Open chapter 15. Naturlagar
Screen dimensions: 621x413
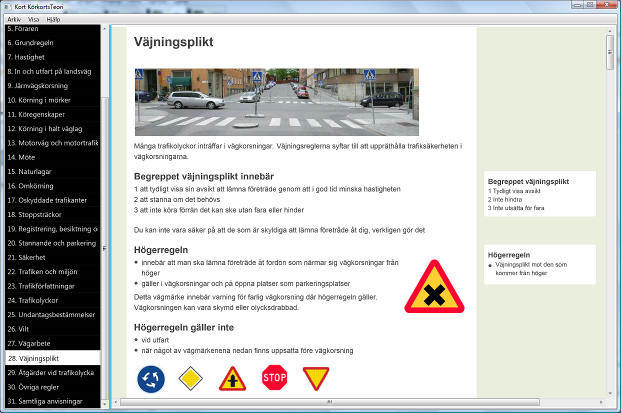53,171
